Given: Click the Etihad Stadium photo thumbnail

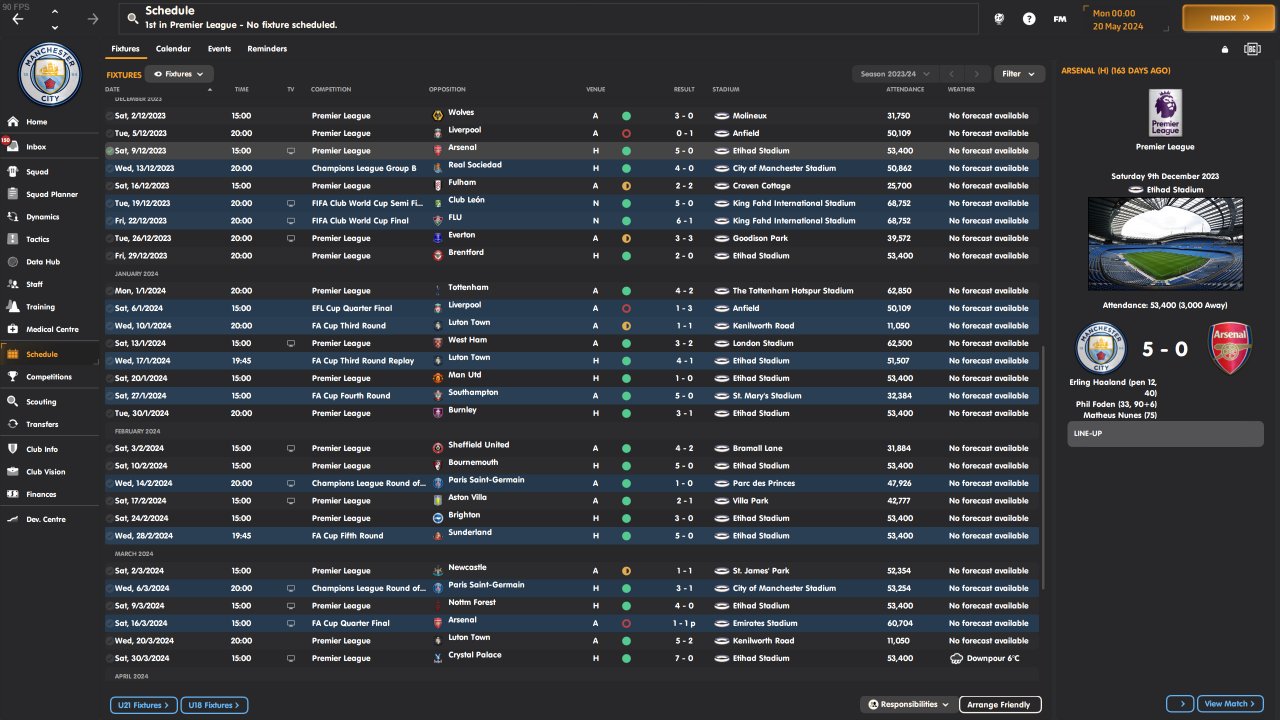Looking at the screenshot, I should [x=1165, y=243].
